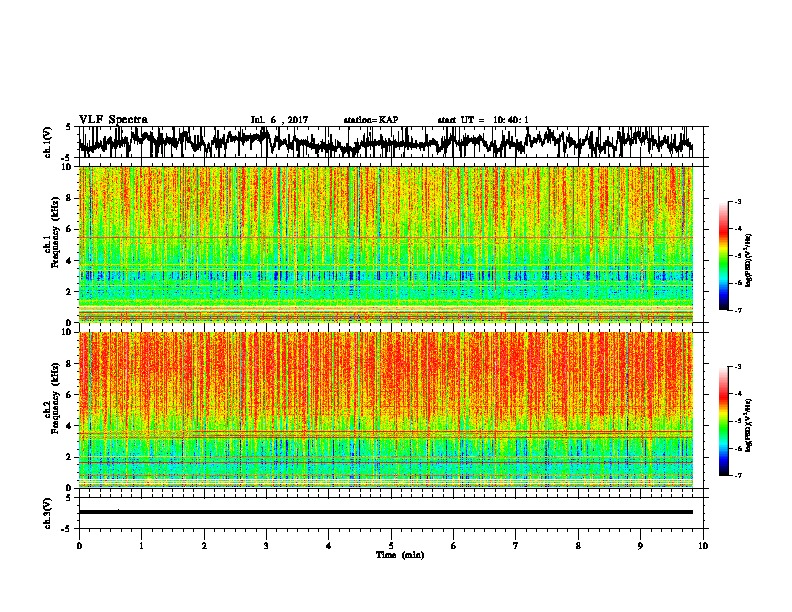Image resolution: width=792 pixels, height=612 pixels.
Task: Click time axis tick label '8'
Action: [578, 546]
